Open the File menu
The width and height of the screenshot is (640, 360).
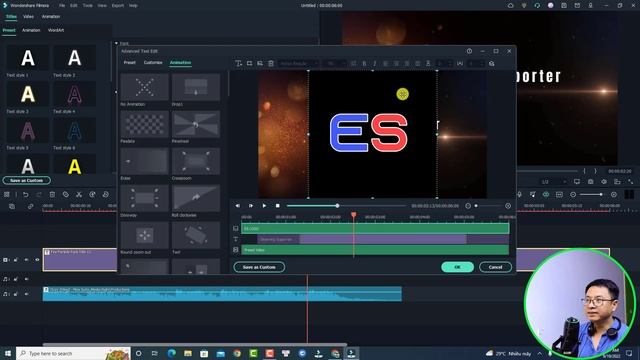click(62, 6)
